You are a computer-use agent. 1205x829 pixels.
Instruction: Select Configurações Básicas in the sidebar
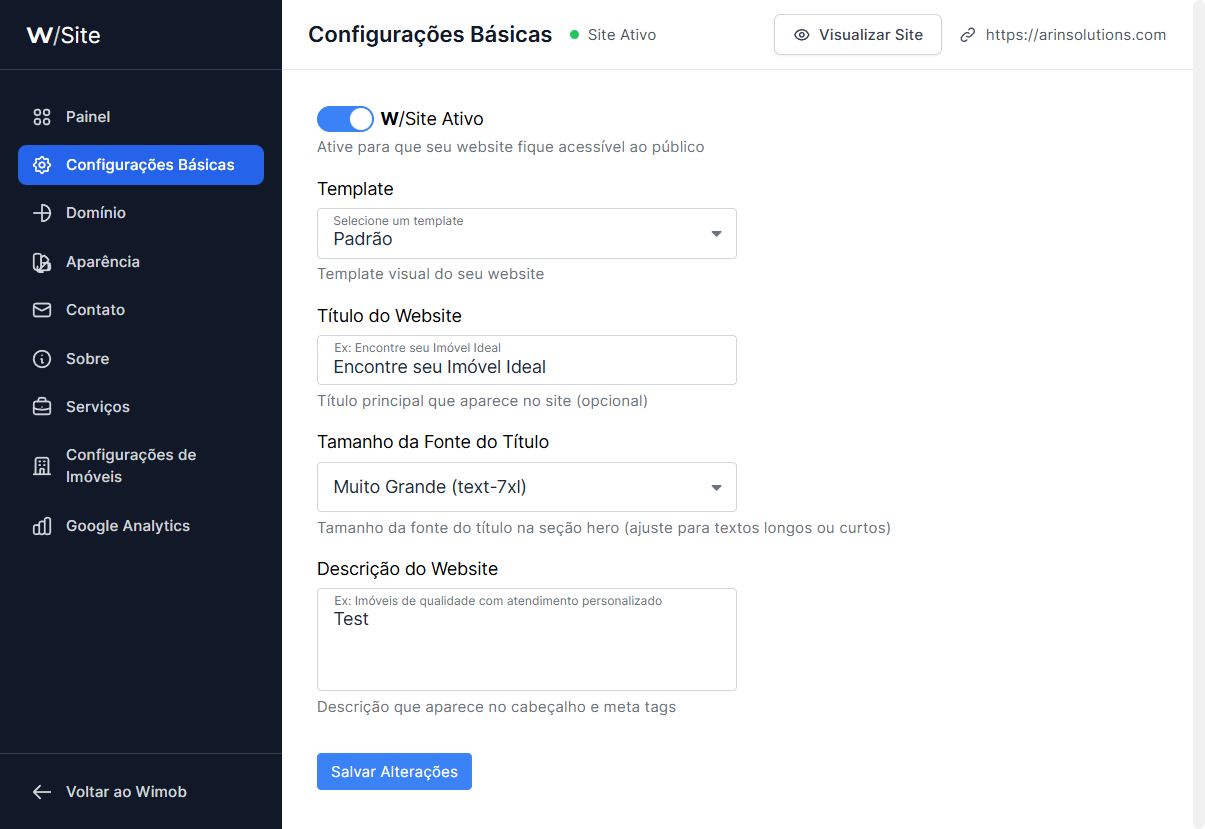141,165
